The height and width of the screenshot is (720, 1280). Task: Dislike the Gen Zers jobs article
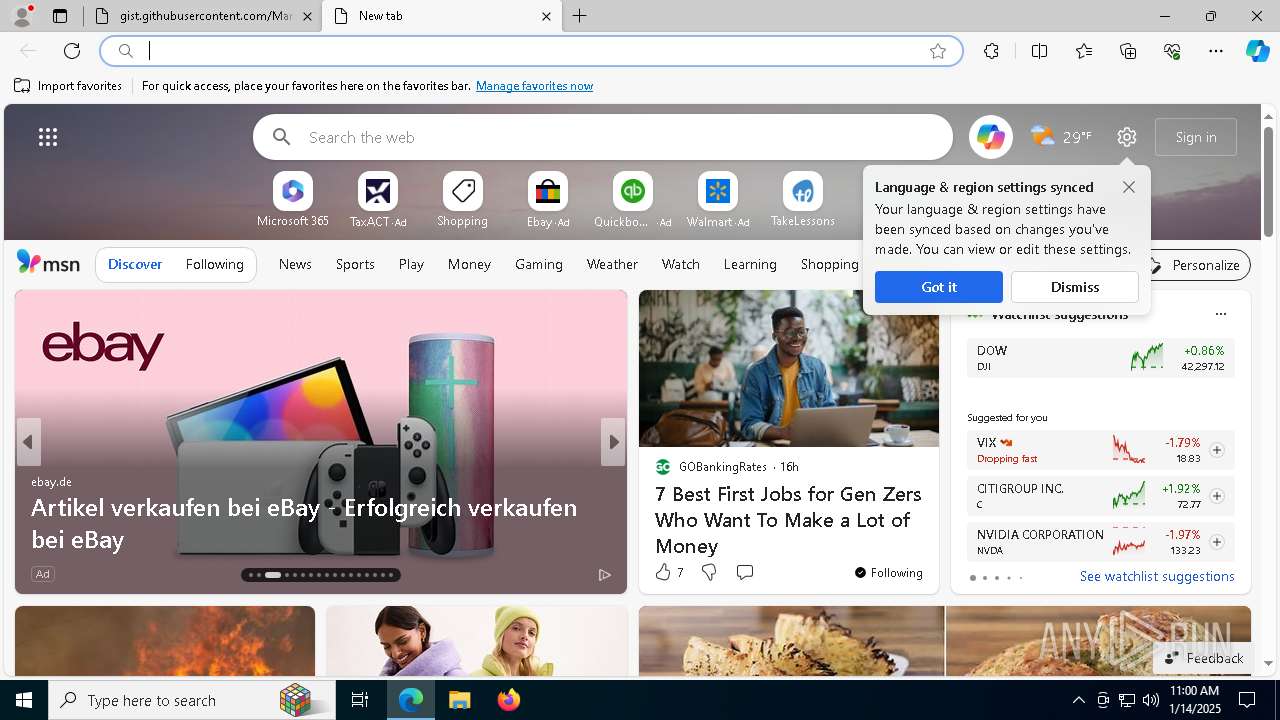708,572
